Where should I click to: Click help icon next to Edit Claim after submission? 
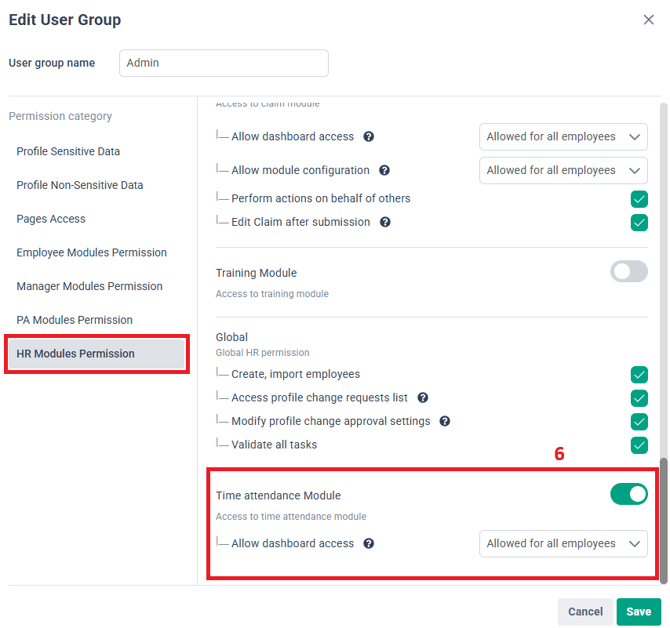pyautogui.click(x=385, y=222)
